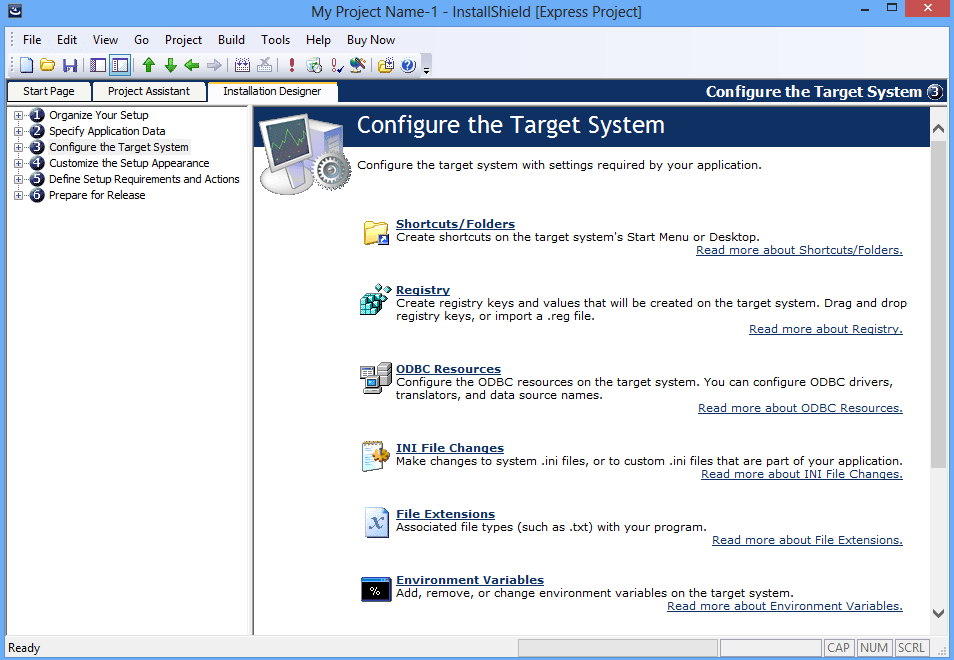The height and width of the screenshot is (660, 954).
Task: Read more about Registry
Action: (x=826, y=329)
